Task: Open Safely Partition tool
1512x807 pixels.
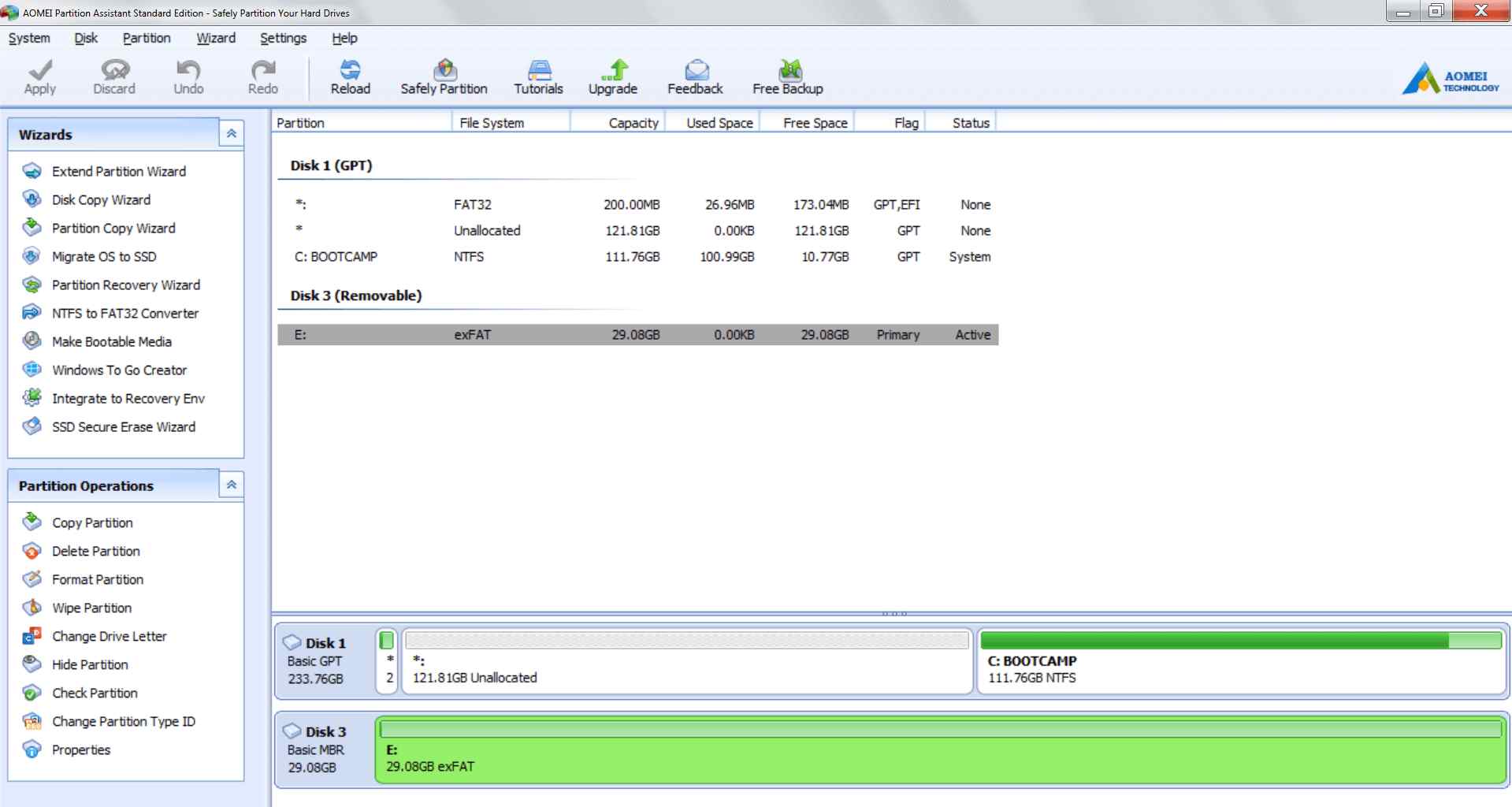Action: tap(444, 77)
